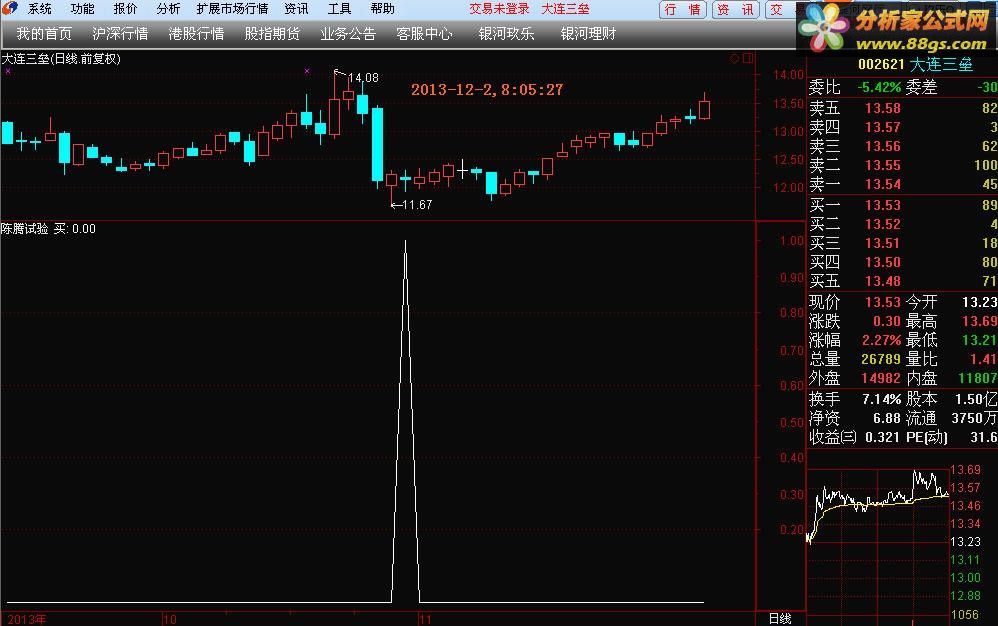Image resolution: width=998 pixels, height=626 pixels.
Task: Click the 外盘 value 14982
Action: coord(881,379)
